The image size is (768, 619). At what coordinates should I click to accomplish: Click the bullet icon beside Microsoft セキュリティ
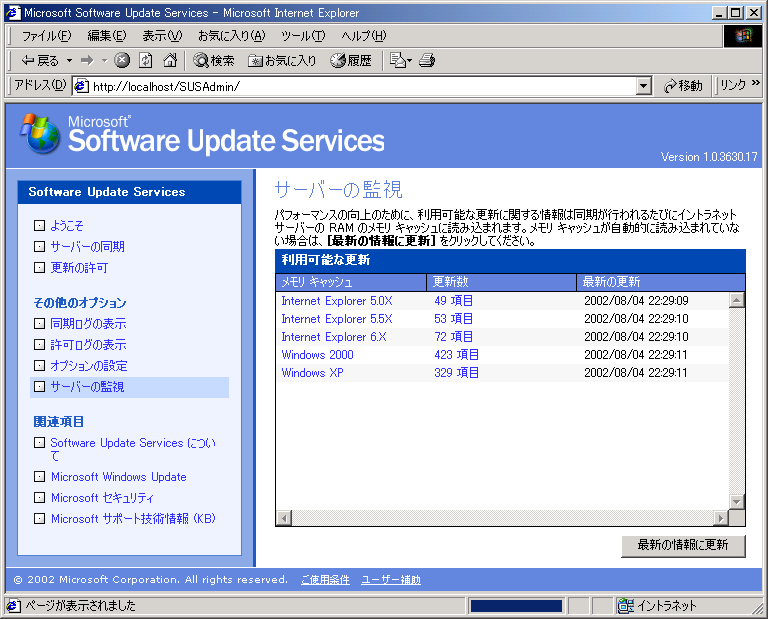coord(39,498)
